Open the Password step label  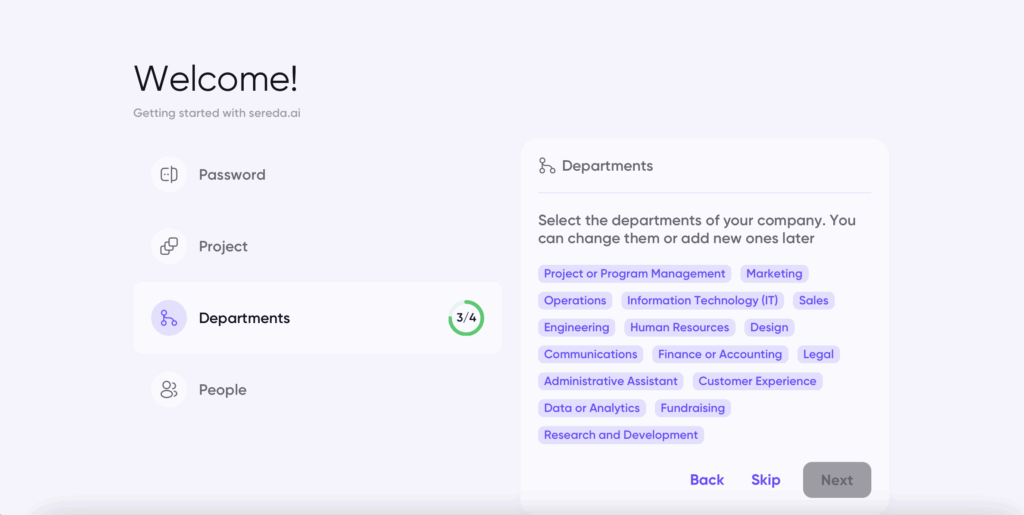coord(232,175)
